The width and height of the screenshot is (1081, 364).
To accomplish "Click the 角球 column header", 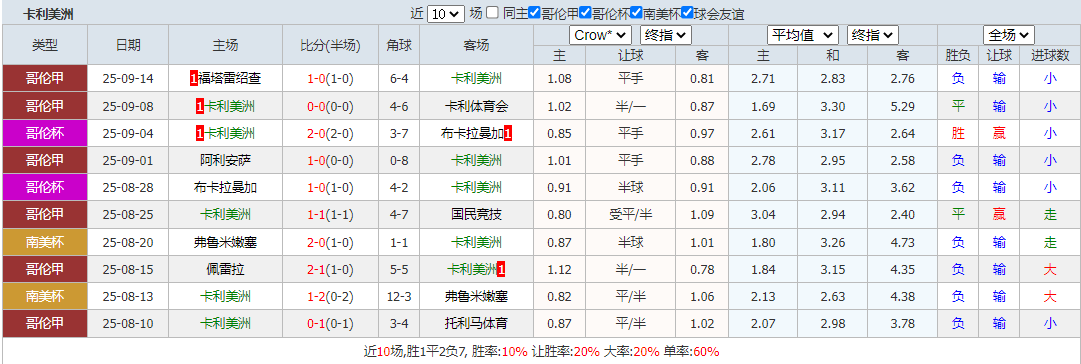I will [x=399, y=45].
